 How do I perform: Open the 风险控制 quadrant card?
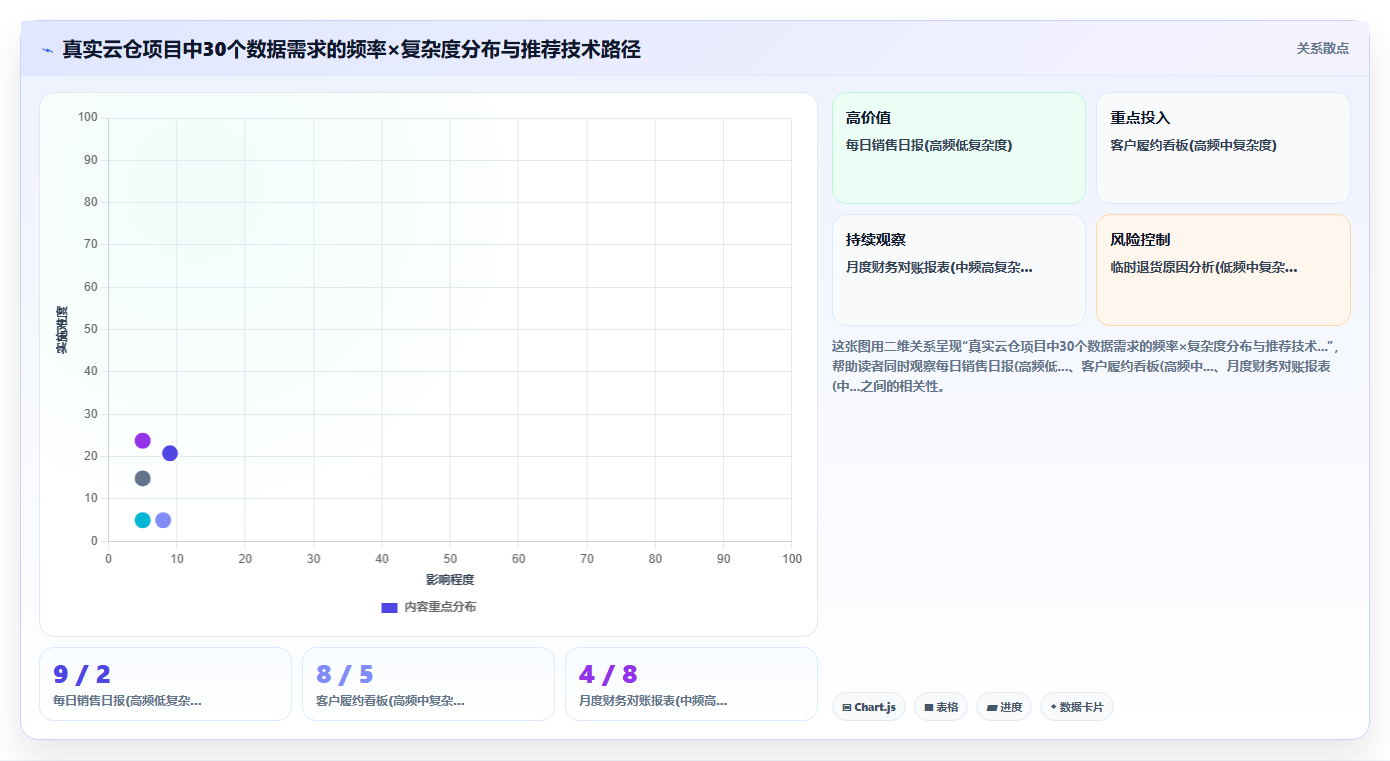click(x=1223, y=270)
